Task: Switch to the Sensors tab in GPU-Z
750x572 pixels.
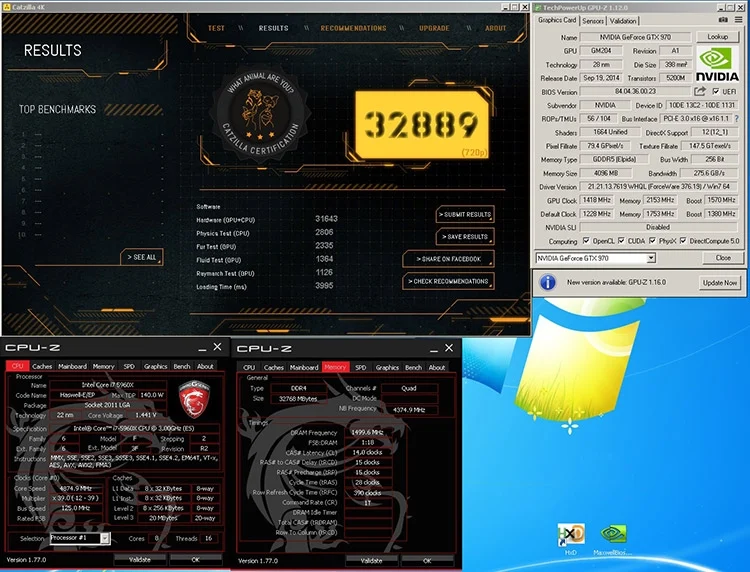Action: click(593, 21)
